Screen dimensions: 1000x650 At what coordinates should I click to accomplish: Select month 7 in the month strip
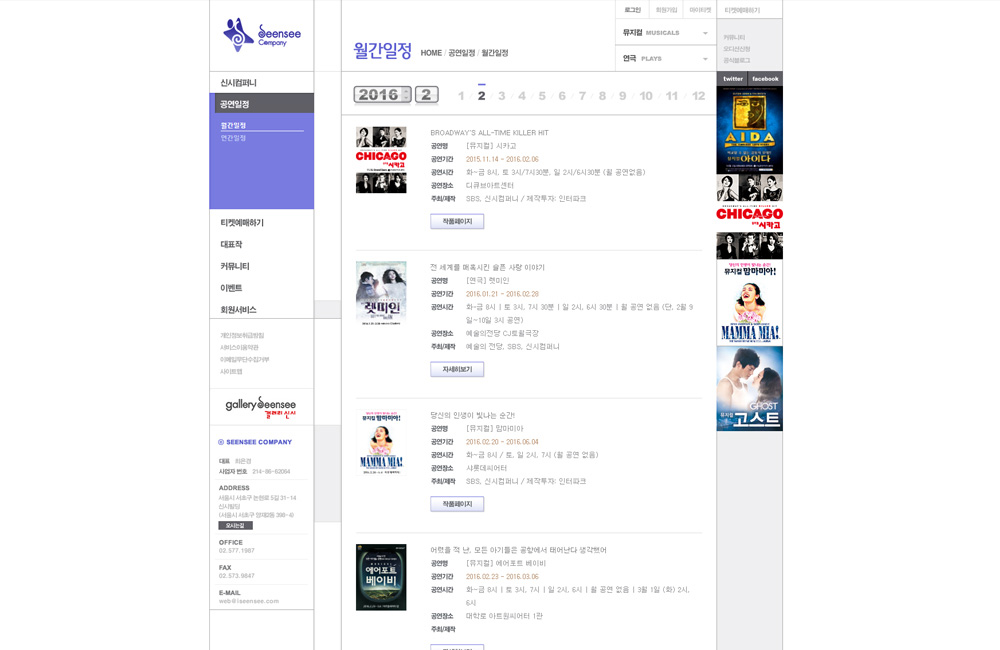point(582,96)
